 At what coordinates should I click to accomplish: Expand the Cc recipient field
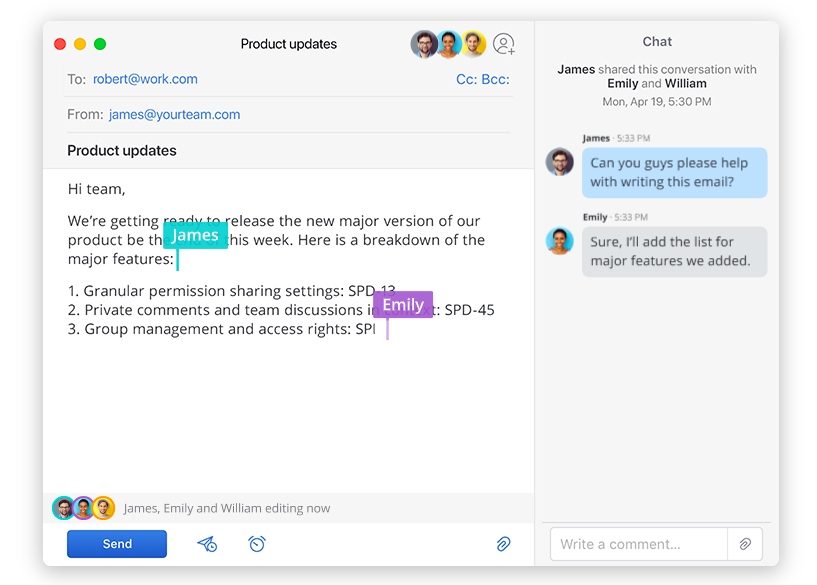464,78
